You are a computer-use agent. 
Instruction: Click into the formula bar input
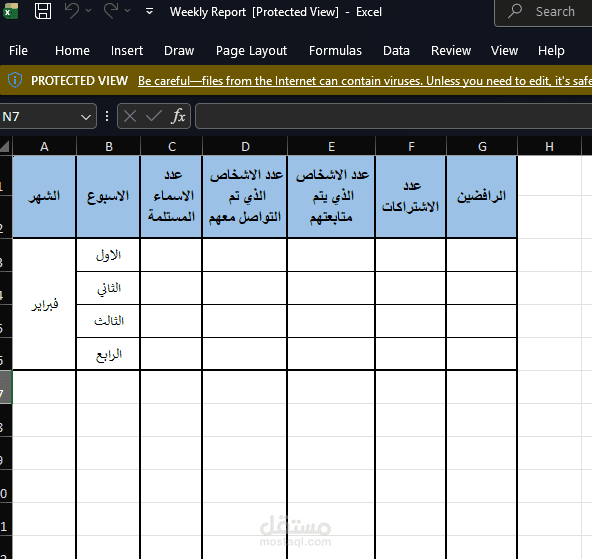[393, 116]
